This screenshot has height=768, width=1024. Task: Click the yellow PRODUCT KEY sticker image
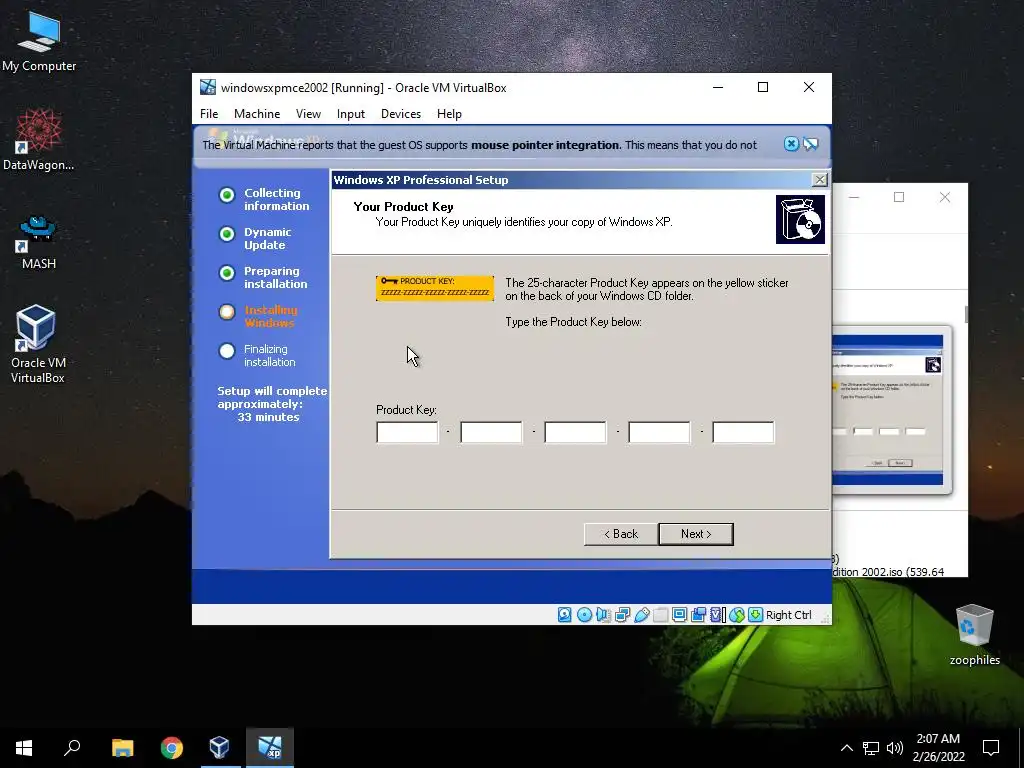click(x=435, y=288)
